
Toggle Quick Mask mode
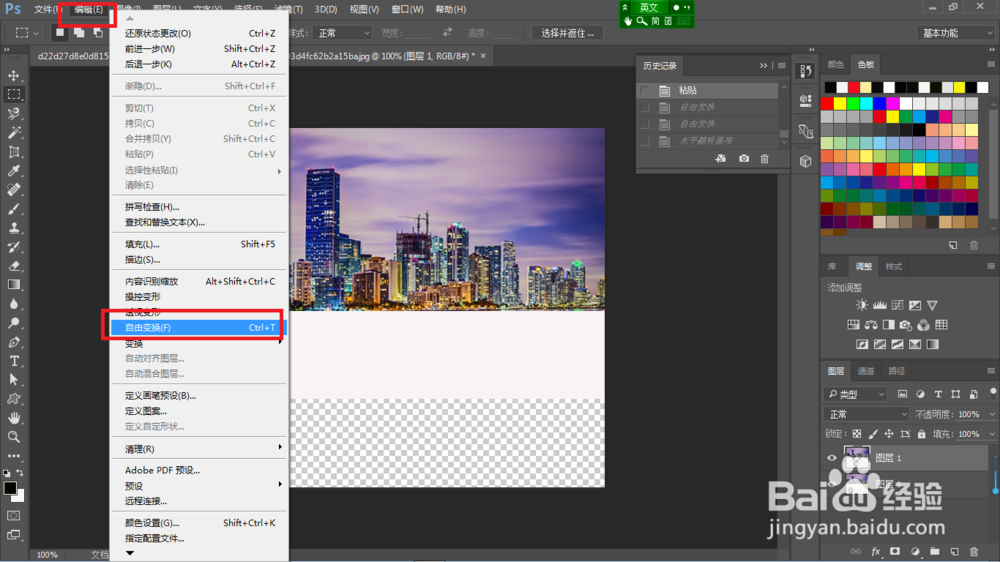(13, 515)
